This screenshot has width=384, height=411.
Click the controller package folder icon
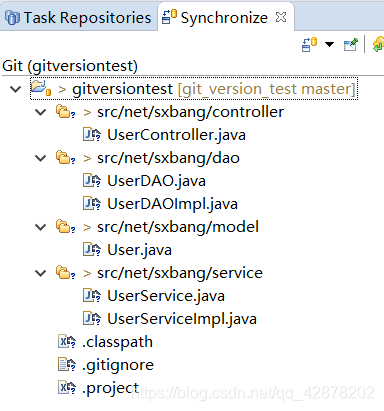tap(65, 112)
